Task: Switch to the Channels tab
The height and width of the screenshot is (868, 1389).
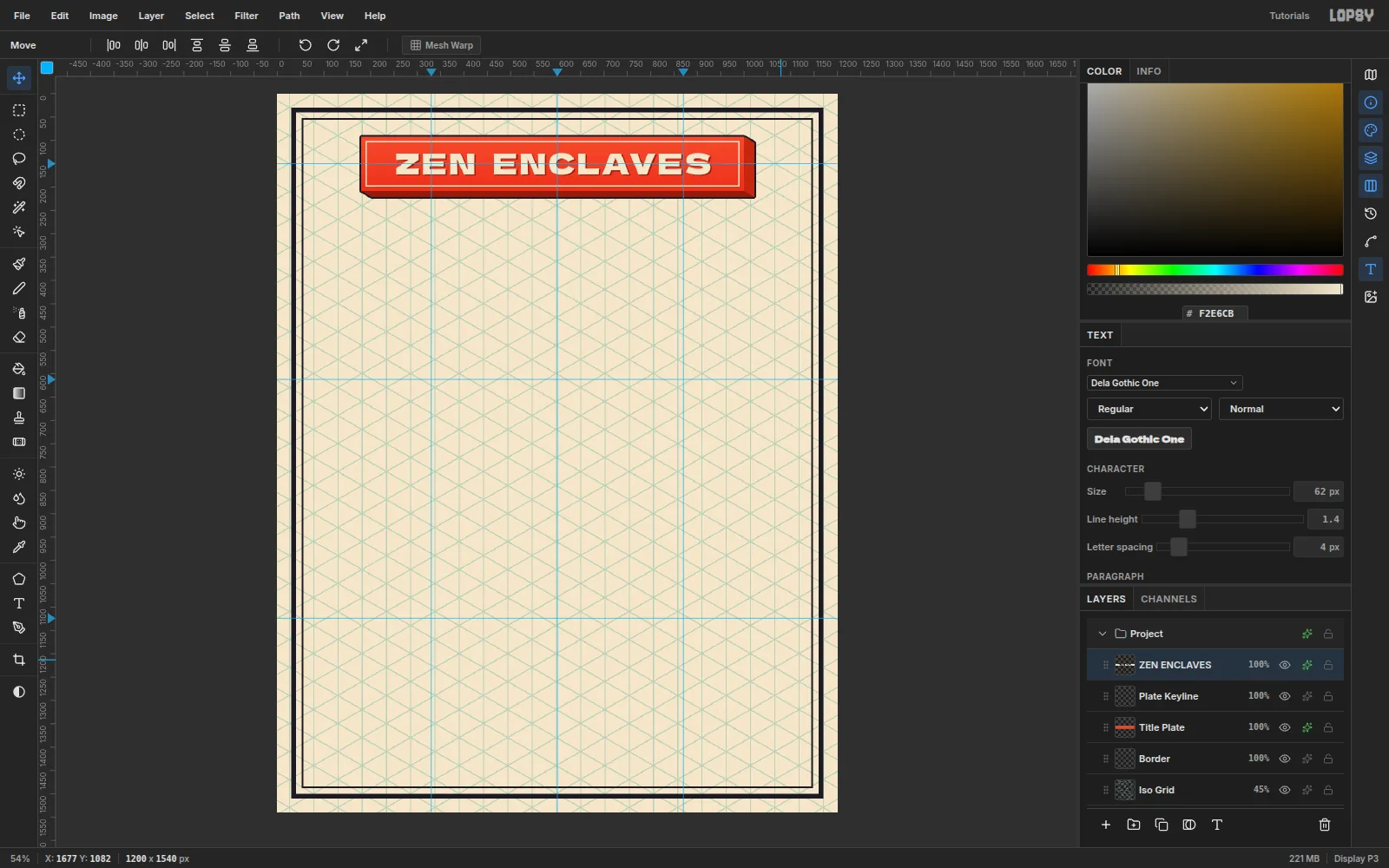Action: click(x=1168, y=599)
